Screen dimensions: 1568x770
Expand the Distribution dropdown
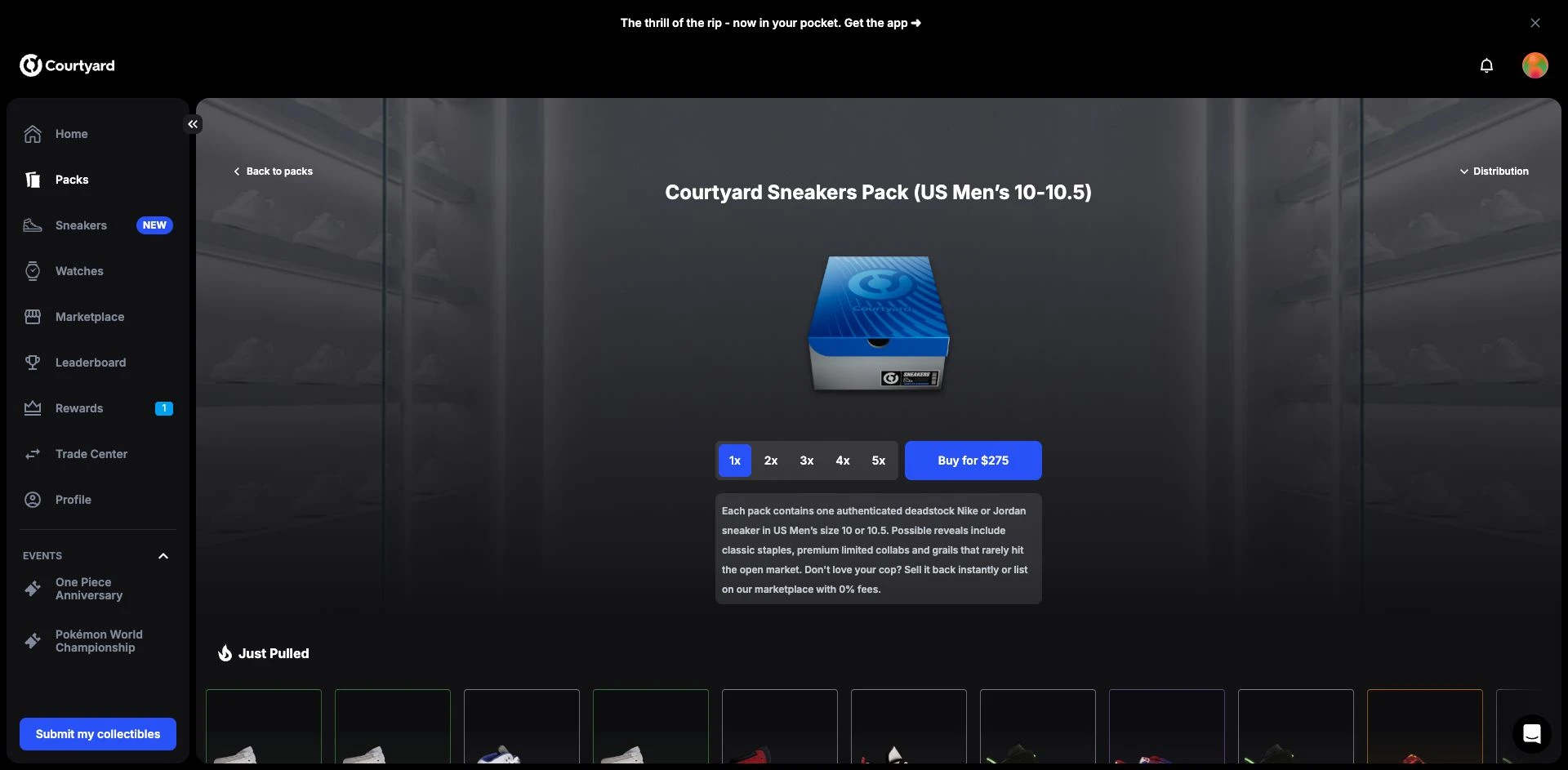pos(1494,171)
